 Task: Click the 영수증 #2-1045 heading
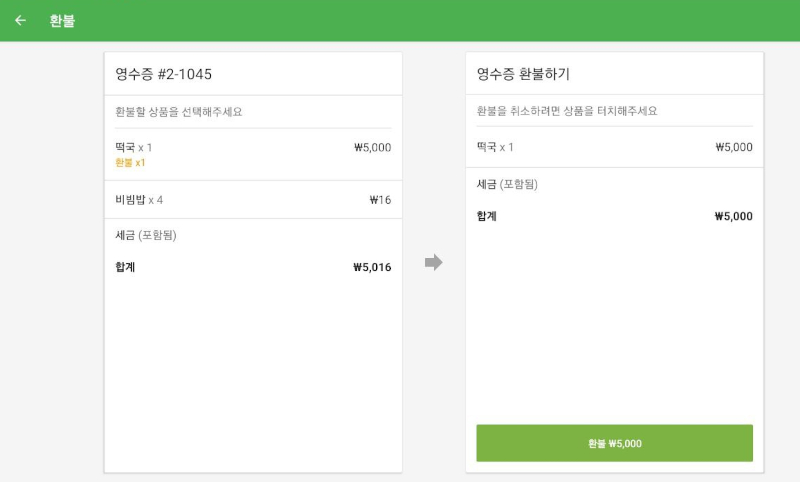click(163, 74)
